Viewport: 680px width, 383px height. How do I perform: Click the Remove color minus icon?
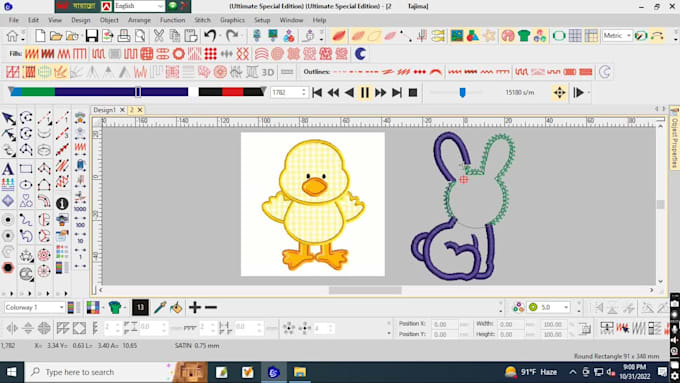[211, 307]
